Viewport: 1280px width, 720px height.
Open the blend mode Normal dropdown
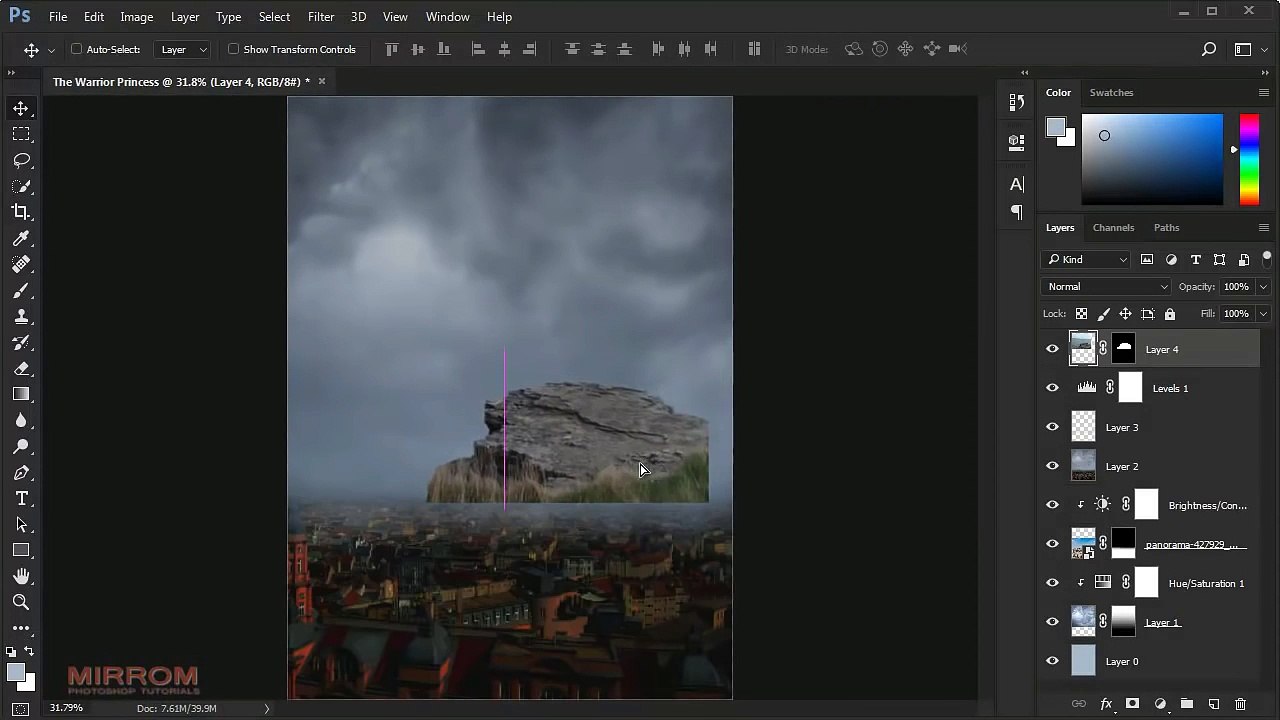point(1106,287)
